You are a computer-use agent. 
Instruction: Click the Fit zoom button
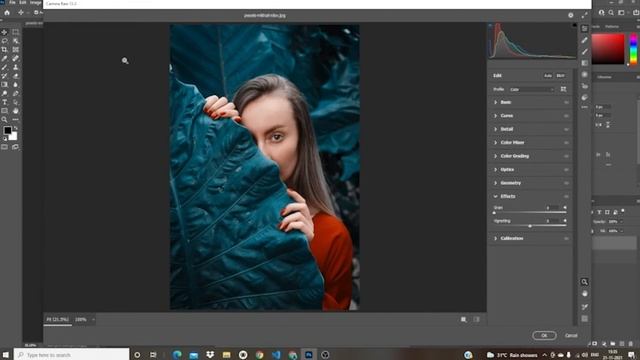58,320
